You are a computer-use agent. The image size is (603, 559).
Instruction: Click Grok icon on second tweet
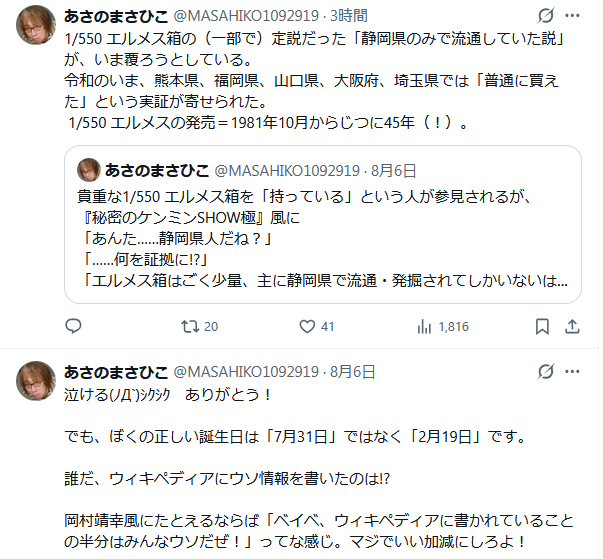point(546,372)
